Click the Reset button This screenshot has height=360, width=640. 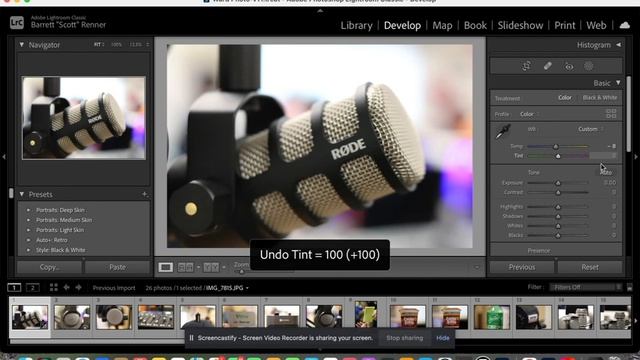(590, 267)
